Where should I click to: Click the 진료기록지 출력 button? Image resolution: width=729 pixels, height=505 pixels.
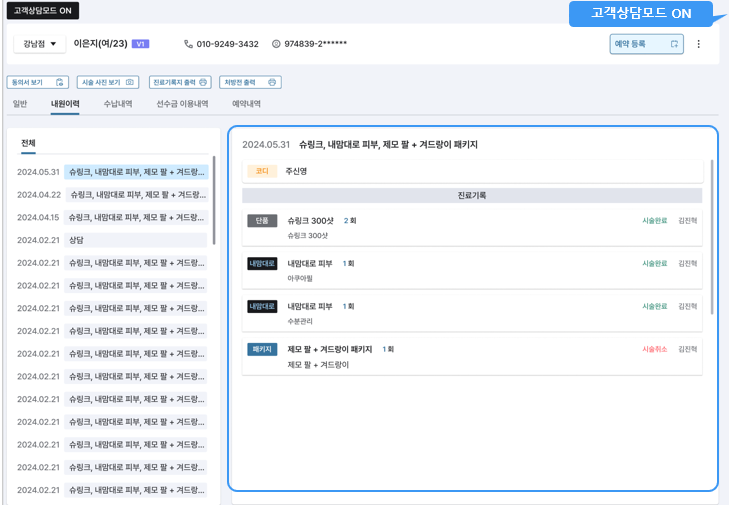[180, 82]
